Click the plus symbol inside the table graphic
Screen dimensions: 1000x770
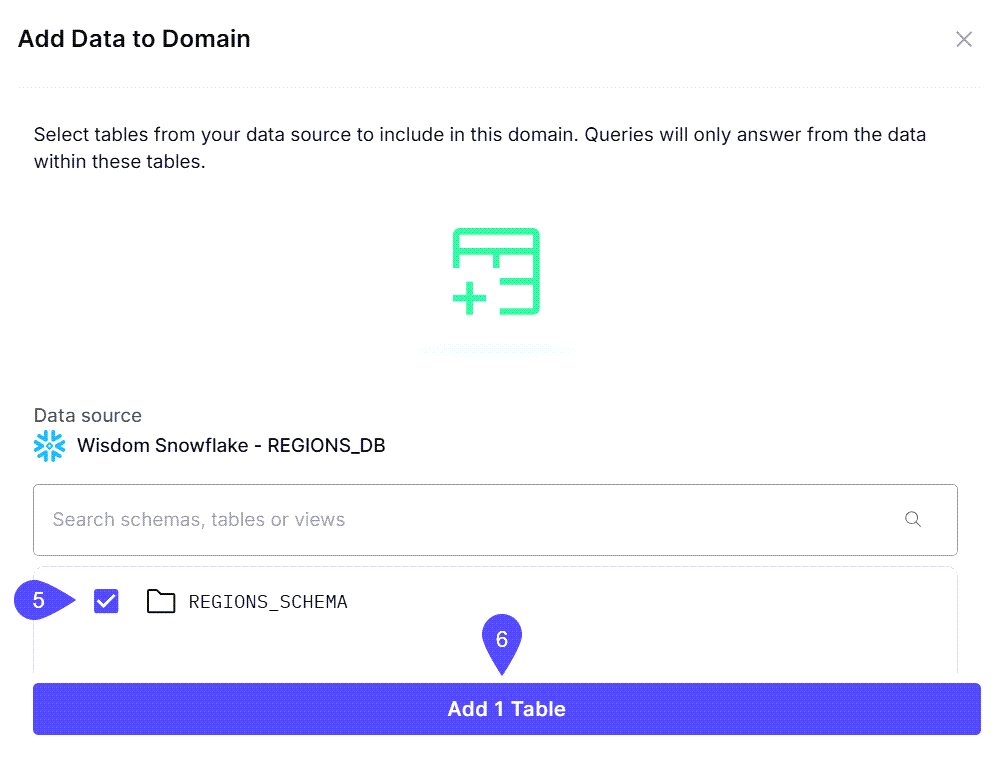pyautogui.click(x=470, y=295)
